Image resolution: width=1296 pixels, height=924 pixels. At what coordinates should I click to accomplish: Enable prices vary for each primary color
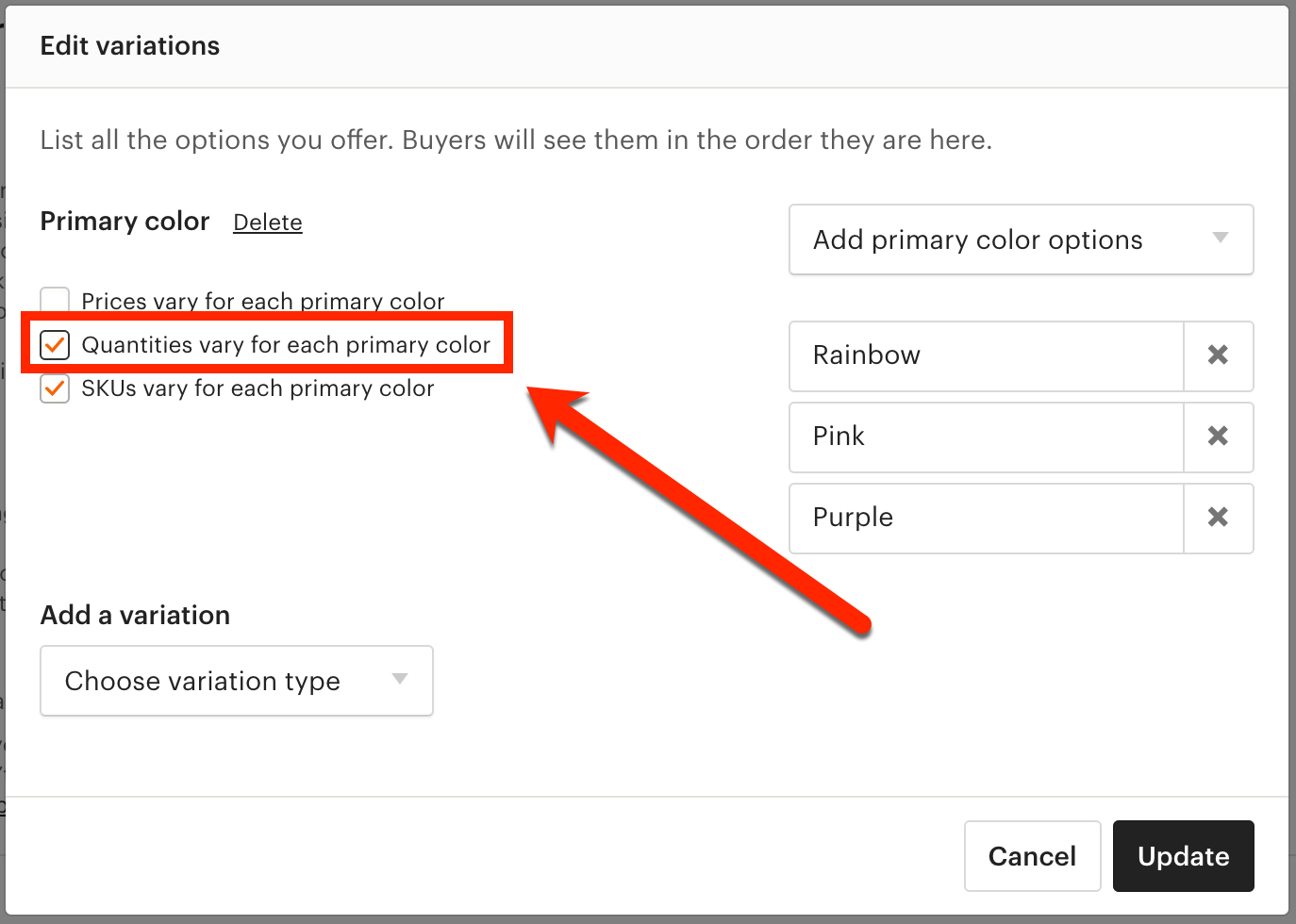[x=55, y=299]
